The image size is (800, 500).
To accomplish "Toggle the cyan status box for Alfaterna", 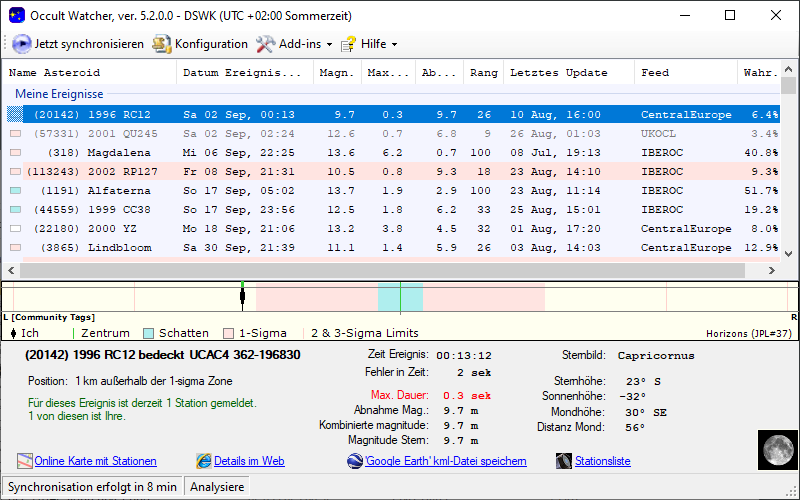I will pyautogui.click(x=15, y=190).
